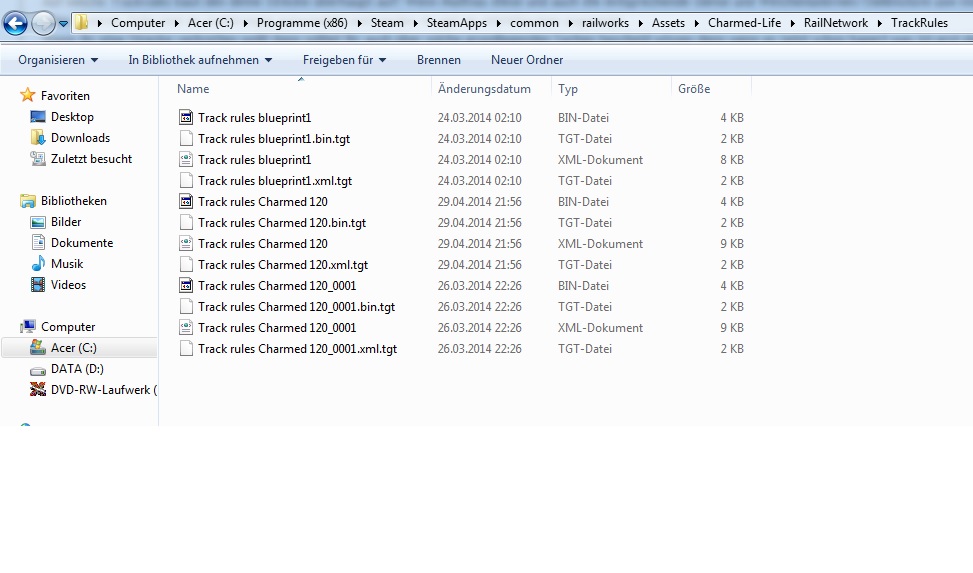Click the Favoriten star icon
973x573 pixels.
(x=27, y=95)
